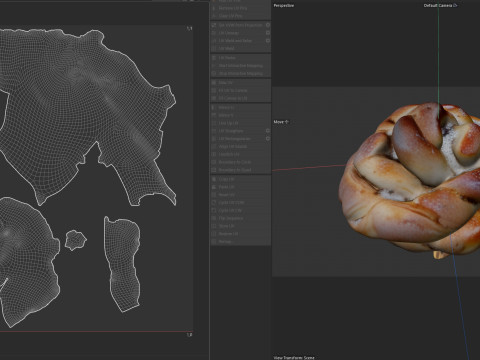Open the Remap entry
Screen dimensions: 480x360
pyautogui.click(x=240, y=241)
